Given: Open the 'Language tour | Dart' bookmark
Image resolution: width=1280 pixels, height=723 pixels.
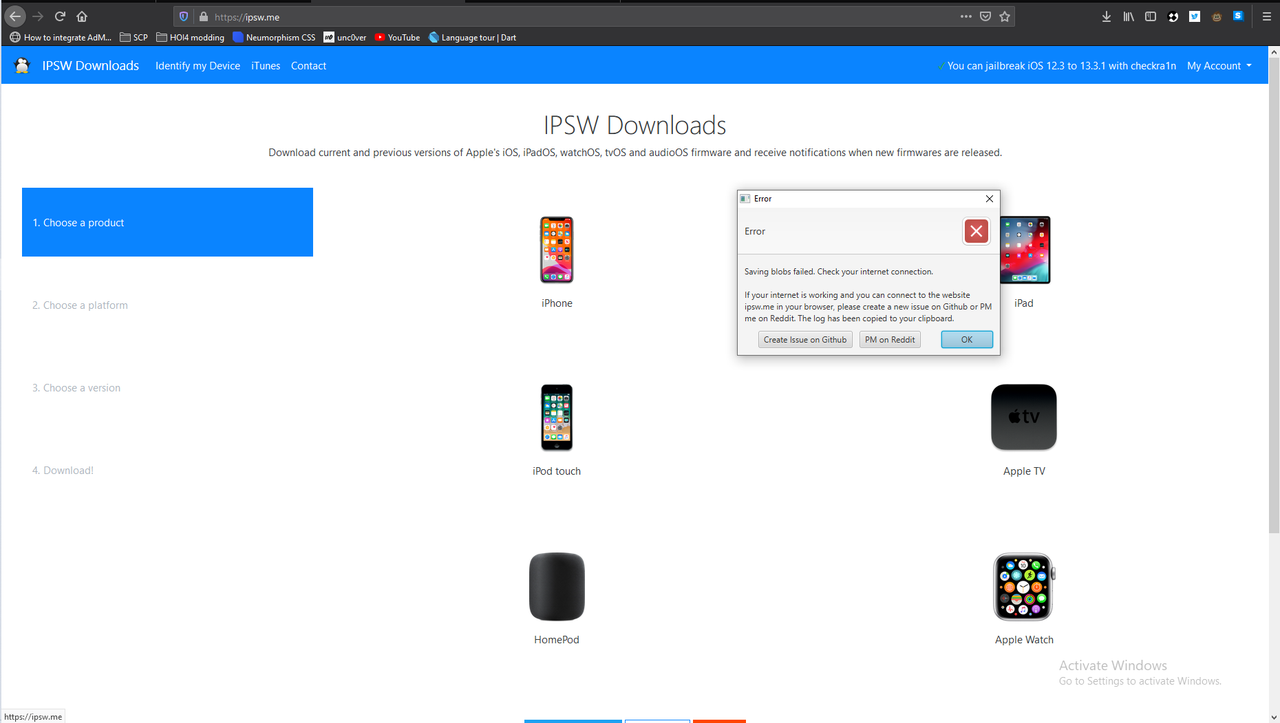Looking at the screenshot, I should (472, 38).
